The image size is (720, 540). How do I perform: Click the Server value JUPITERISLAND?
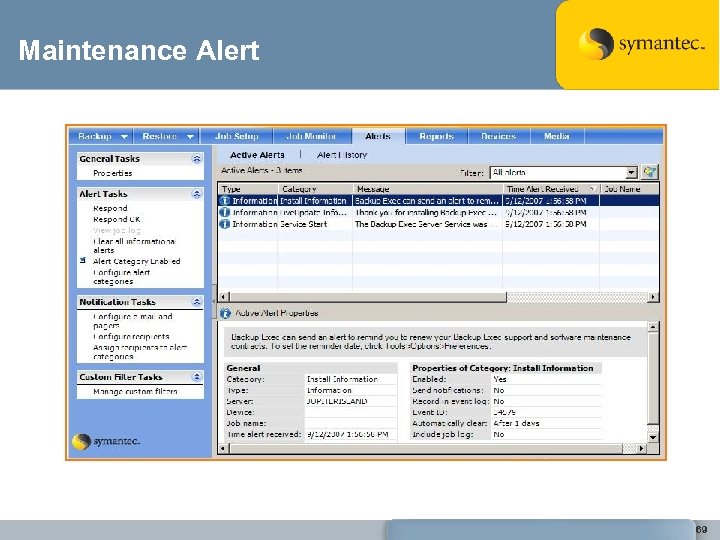click(x=337, y=401)
